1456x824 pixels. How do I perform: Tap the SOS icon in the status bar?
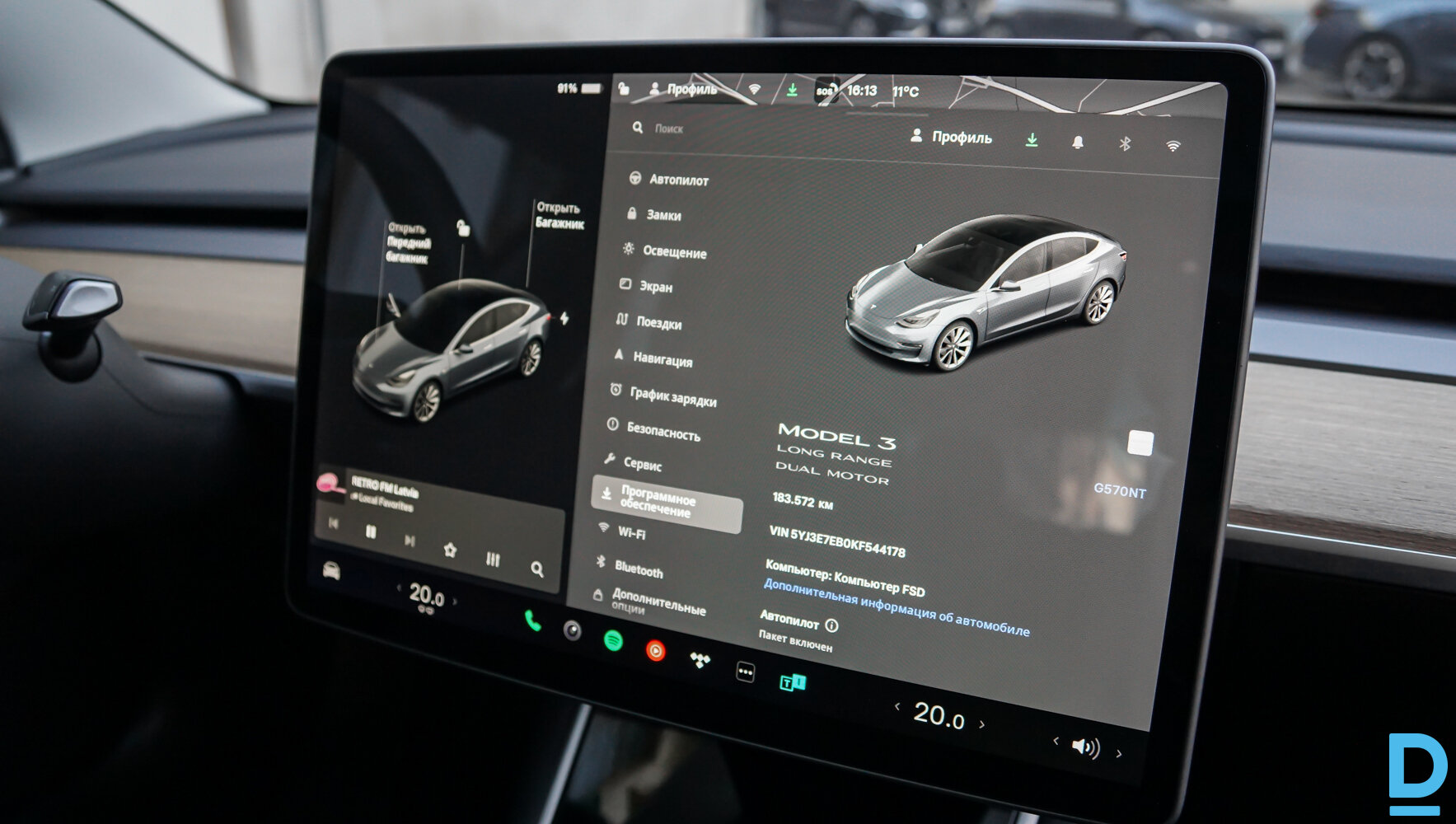point(825,91)
